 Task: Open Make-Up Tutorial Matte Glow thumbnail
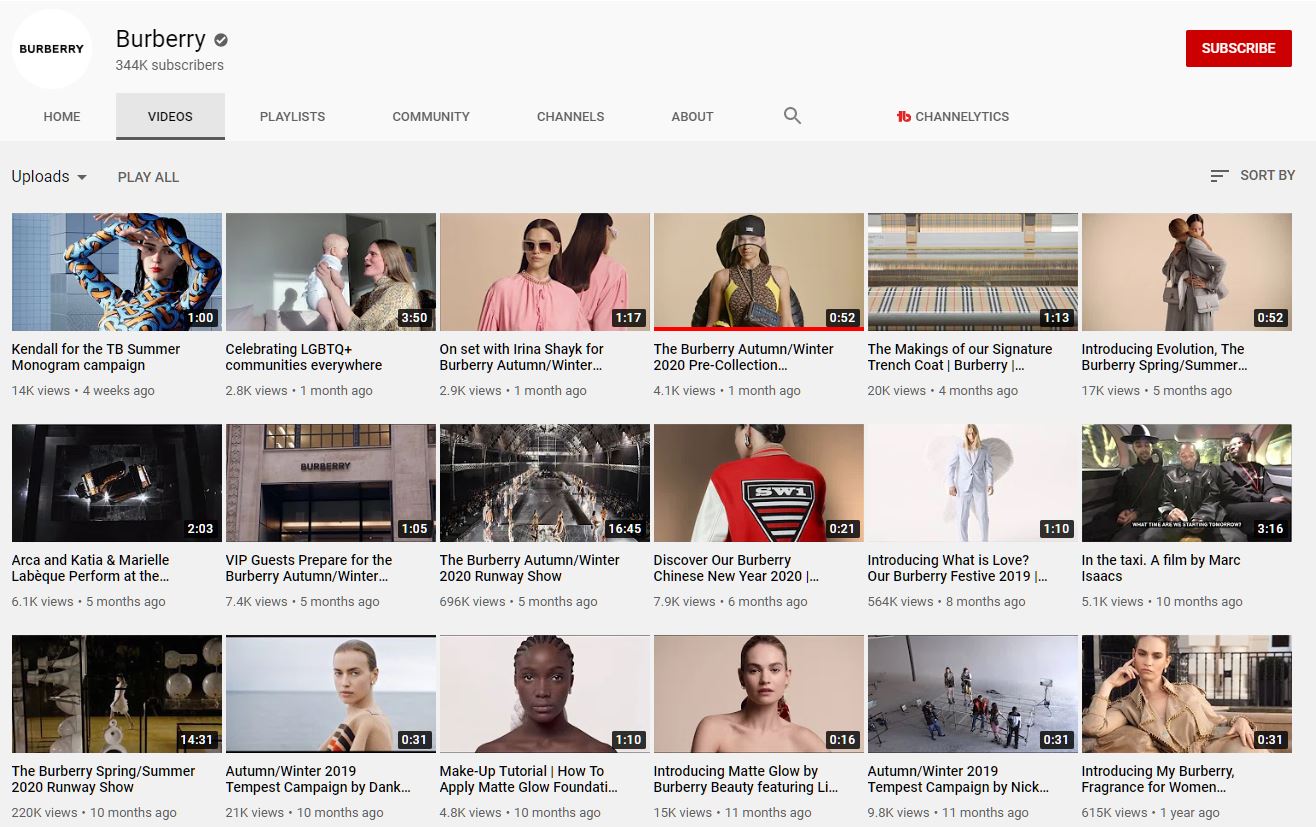click(545, 694)
